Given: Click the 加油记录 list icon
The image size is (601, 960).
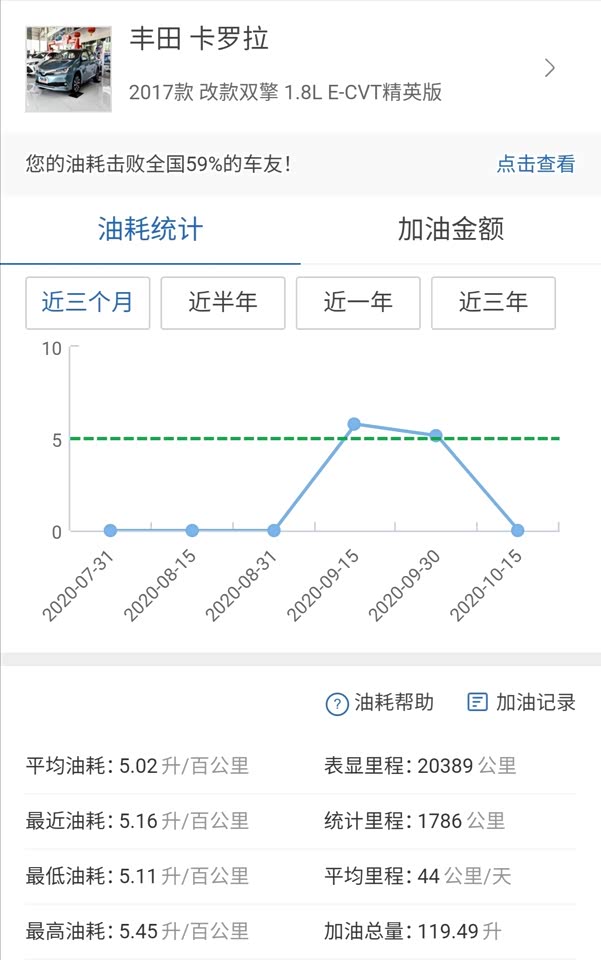Looking at the screenshot, I should [478, 702].
